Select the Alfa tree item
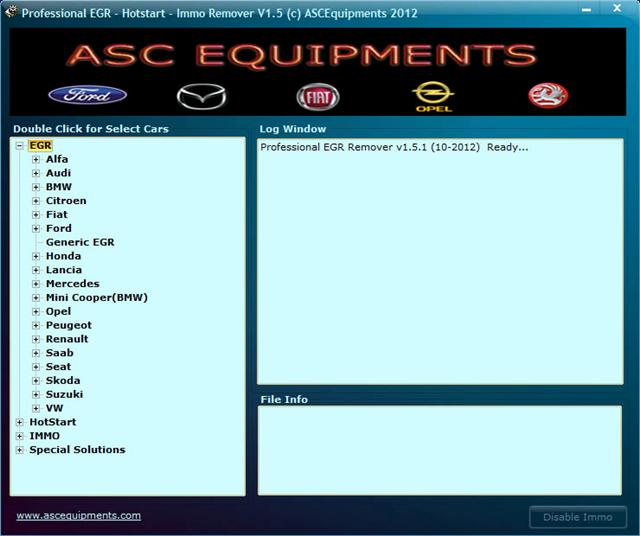Image resolution: width=640 pixels, height=536 pixels. (x=57, y=159)
